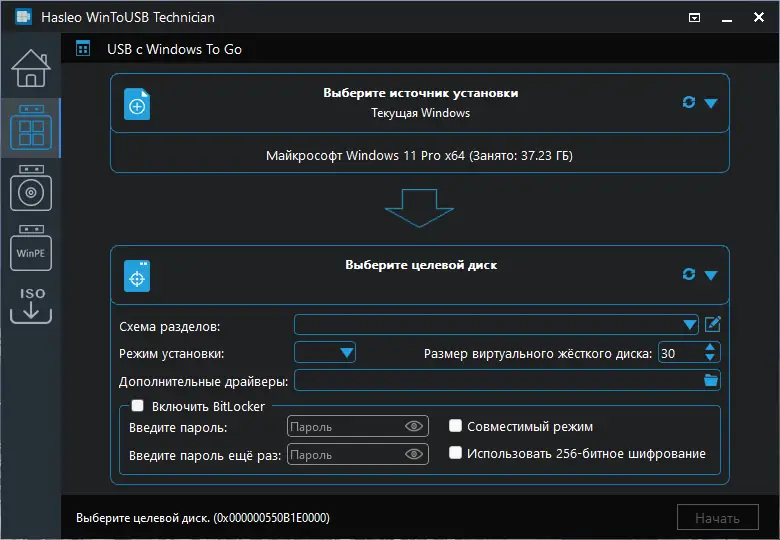Open the ISO download sidebar icon
Viewport: 780px width, 540px height.
click(30, 305)
